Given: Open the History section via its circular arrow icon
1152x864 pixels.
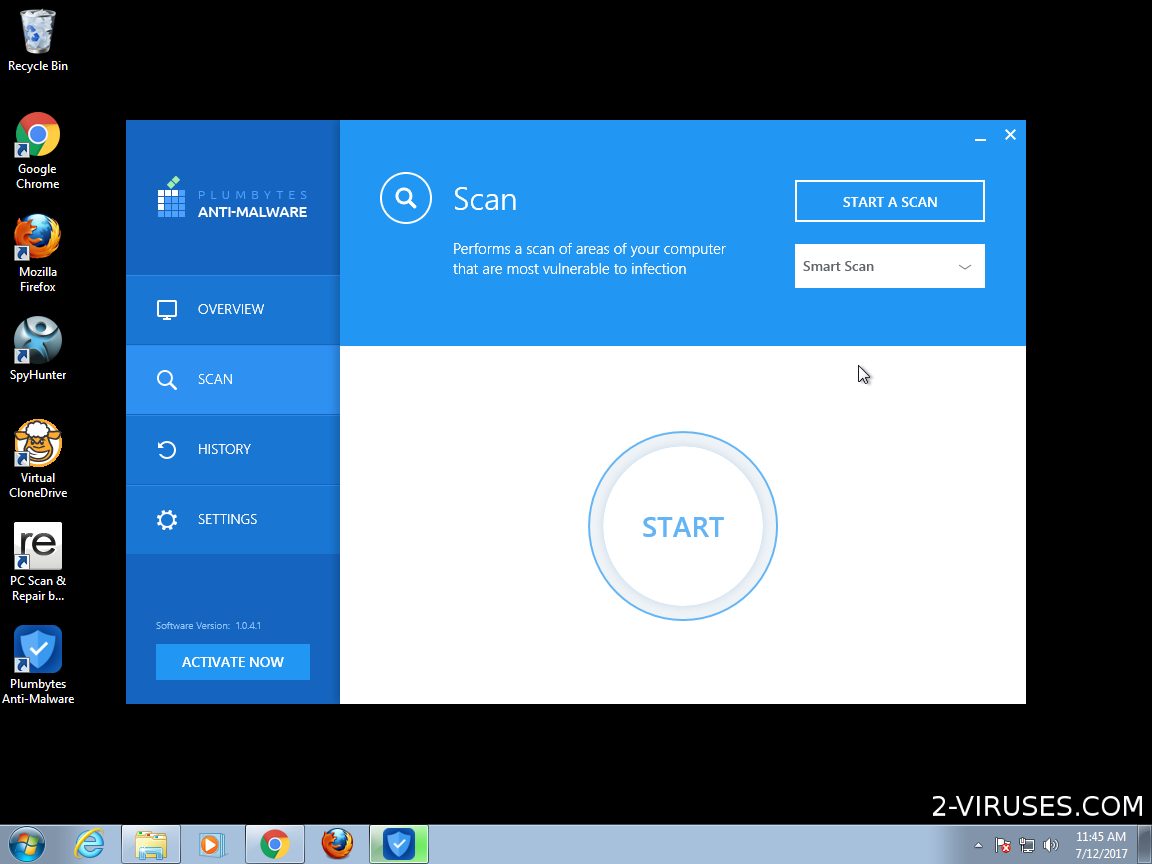Looking at the screenshot, I should click(x=166, y=449).
